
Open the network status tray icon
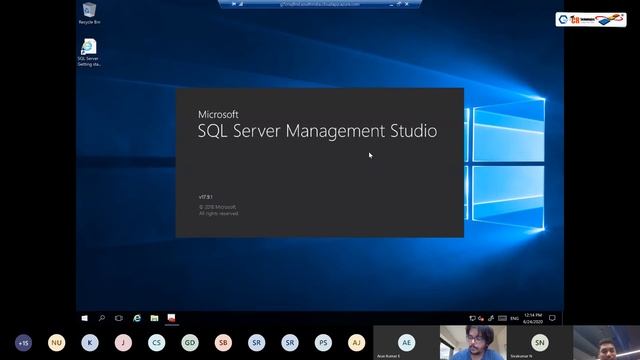[472, 318]
